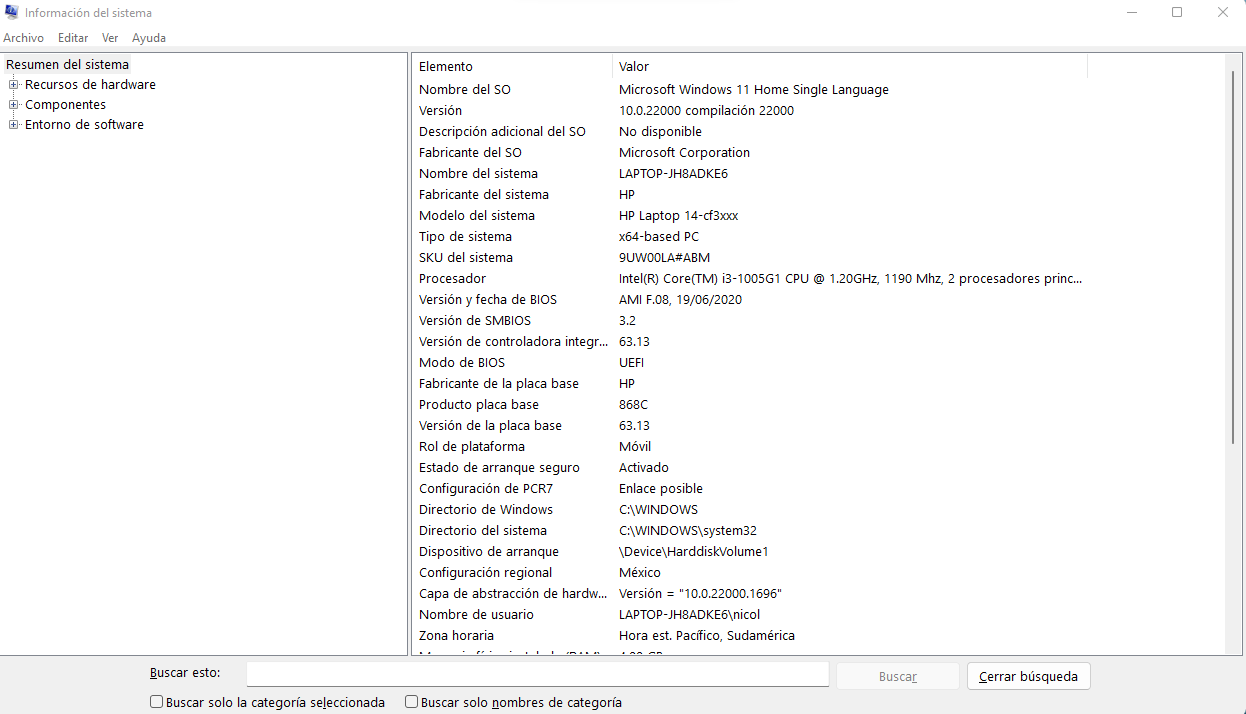The height and width of the screenshot is (714, 1246).
Task: Select Versión y fecha de BIOS row
Action: point(750,300)
